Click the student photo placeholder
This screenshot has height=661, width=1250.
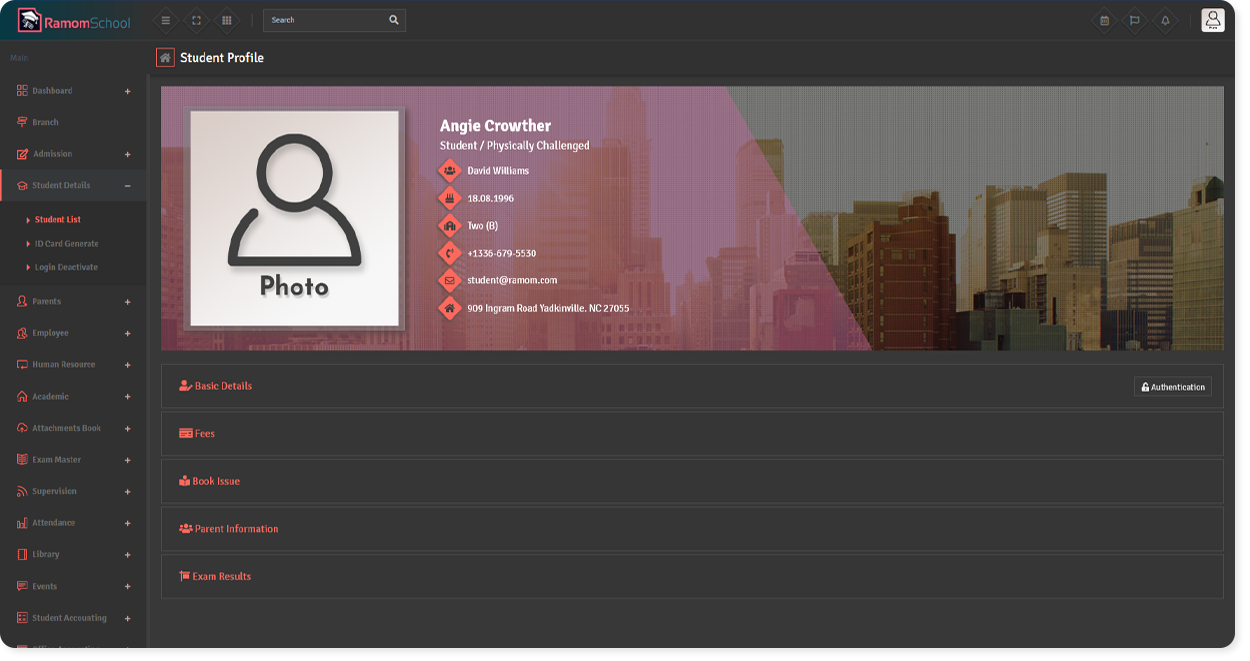294,218
